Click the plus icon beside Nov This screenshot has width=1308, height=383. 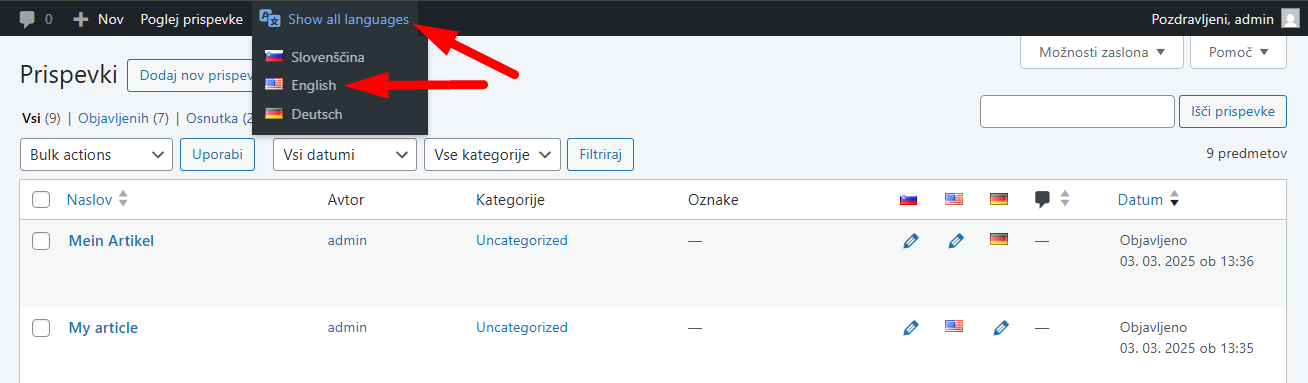[x=81, y=19]
